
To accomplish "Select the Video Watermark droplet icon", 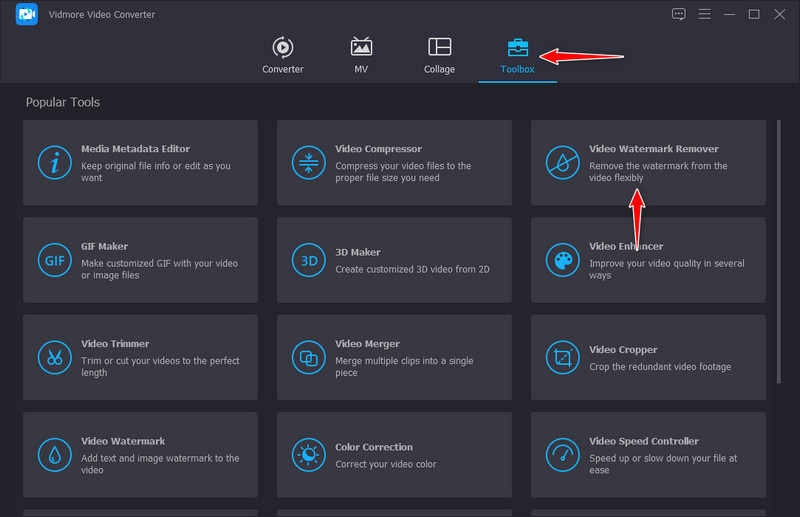I will coord(54,454).
